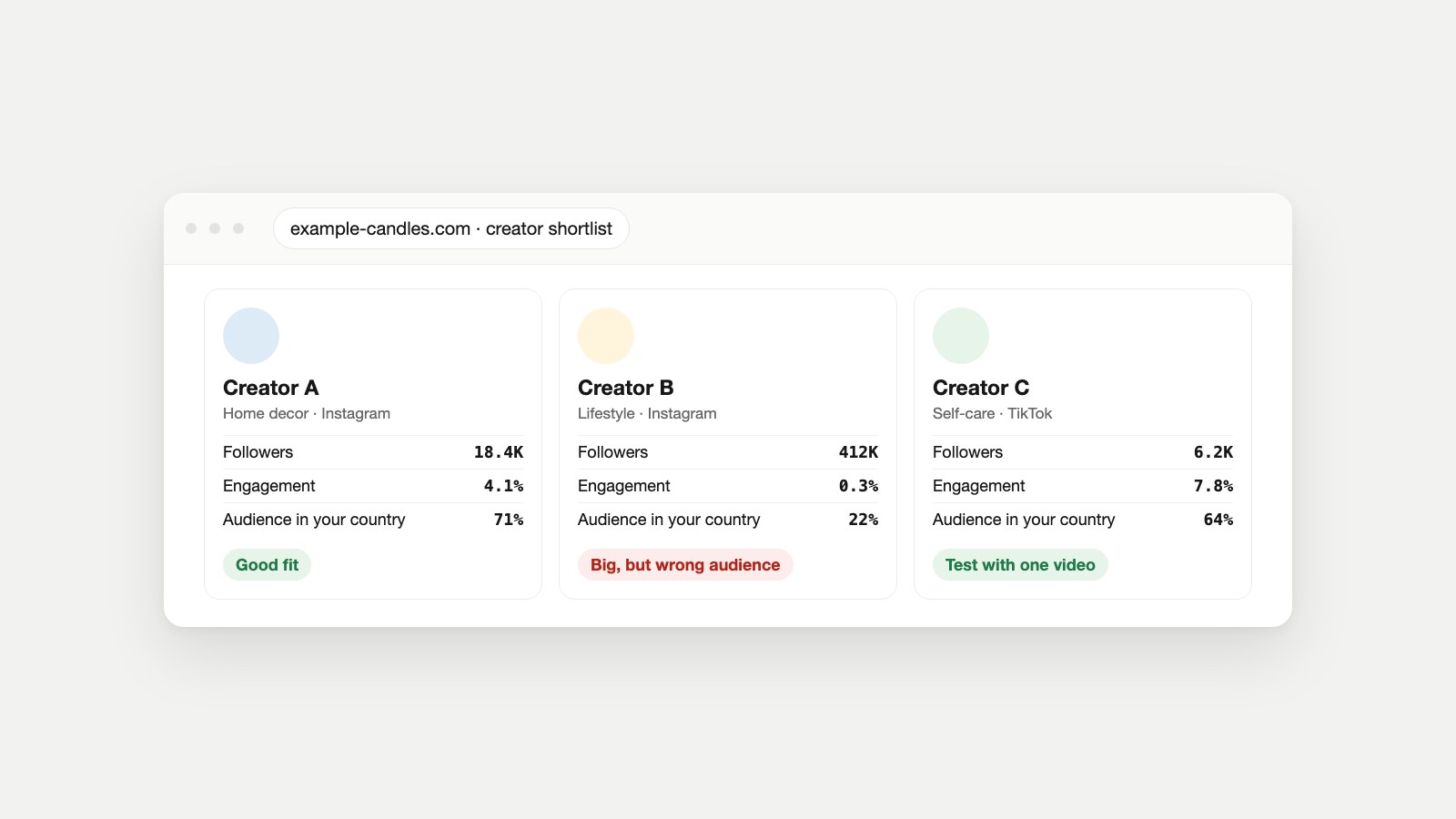Click 'Lifestyle · Instagram' subtitle
Screen dimensions: 1456x819
647,413
